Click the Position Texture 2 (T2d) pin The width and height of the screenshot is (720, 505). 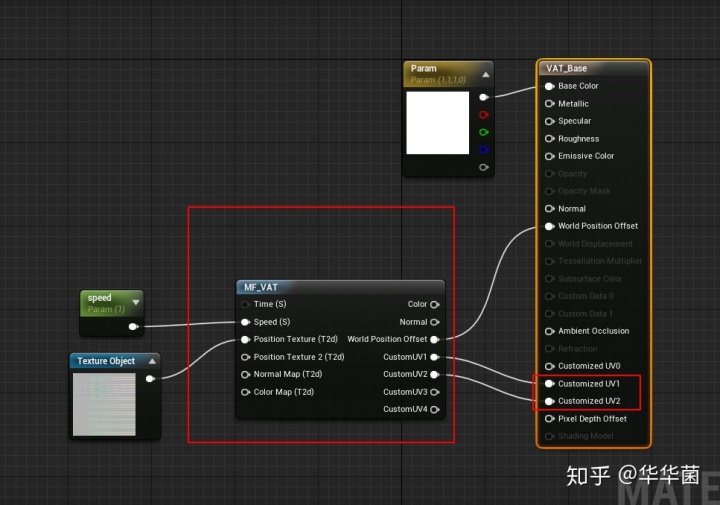pyautogui.click(x=245, y=357)
